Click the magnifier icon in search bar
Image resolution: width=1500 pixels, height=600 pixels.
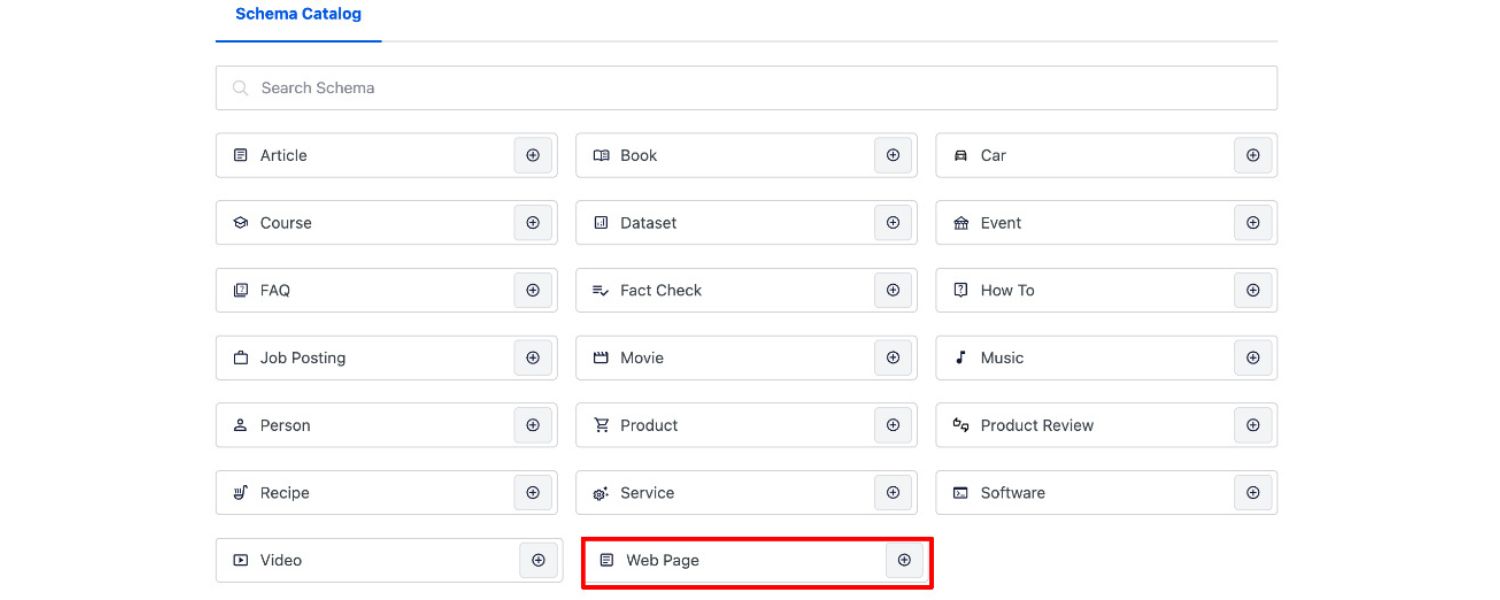[x=240, y=88]
